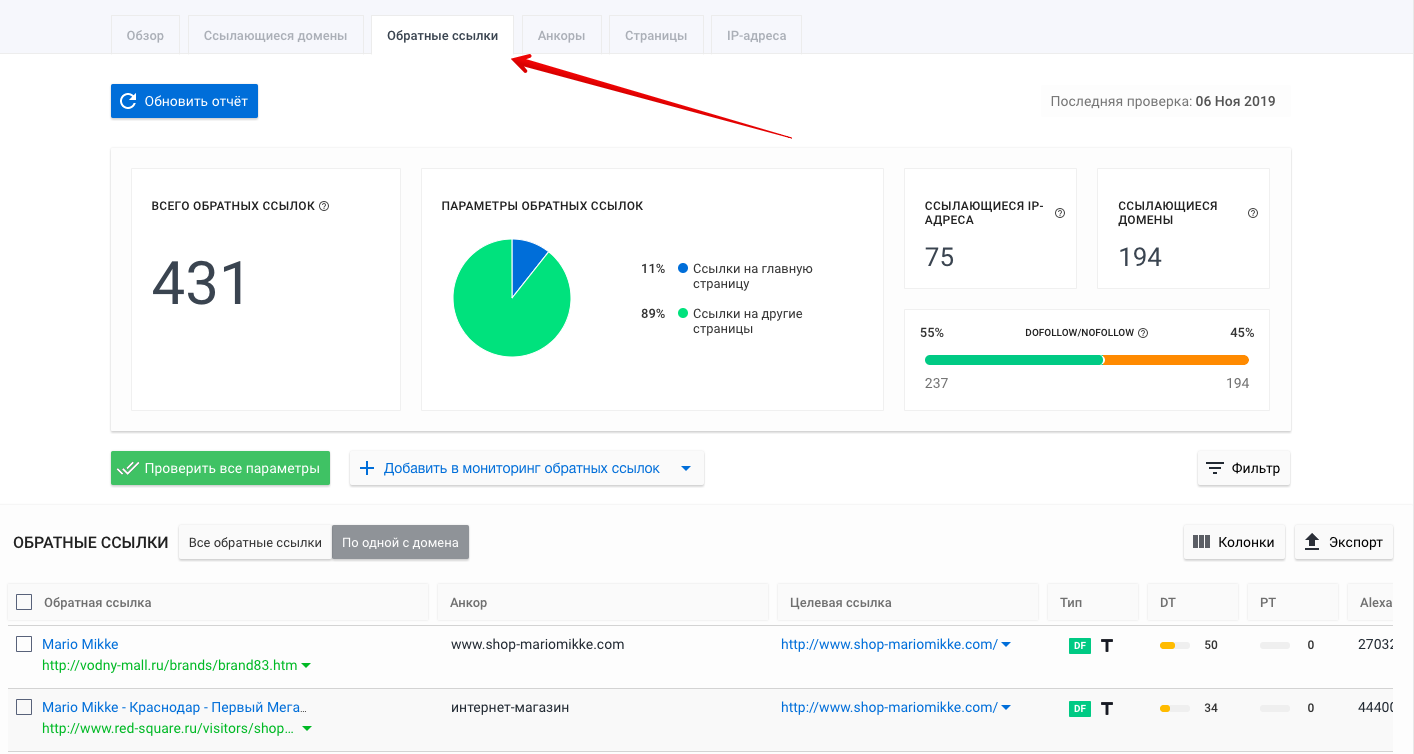The height and width of the screenshot is (754, 1414).
Task: Click Проверить все параметры button
Action: pos(220,468)
